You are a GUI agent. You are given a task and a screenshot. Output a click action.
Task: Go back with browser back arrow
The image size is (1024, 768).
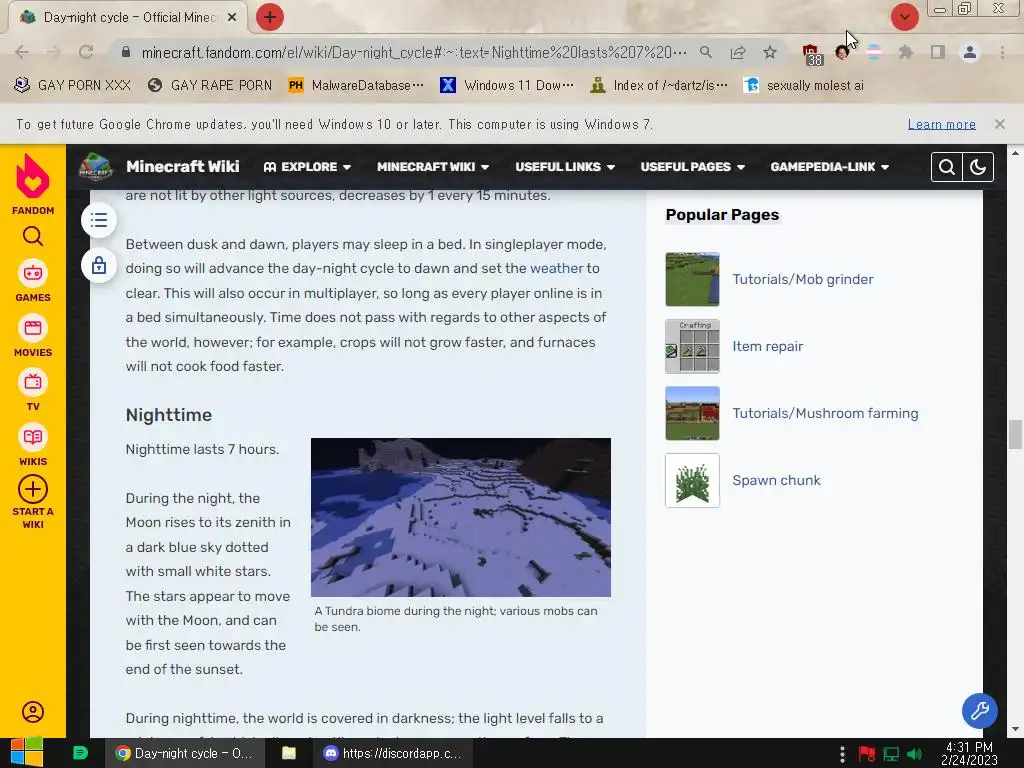tap(22, 52)
